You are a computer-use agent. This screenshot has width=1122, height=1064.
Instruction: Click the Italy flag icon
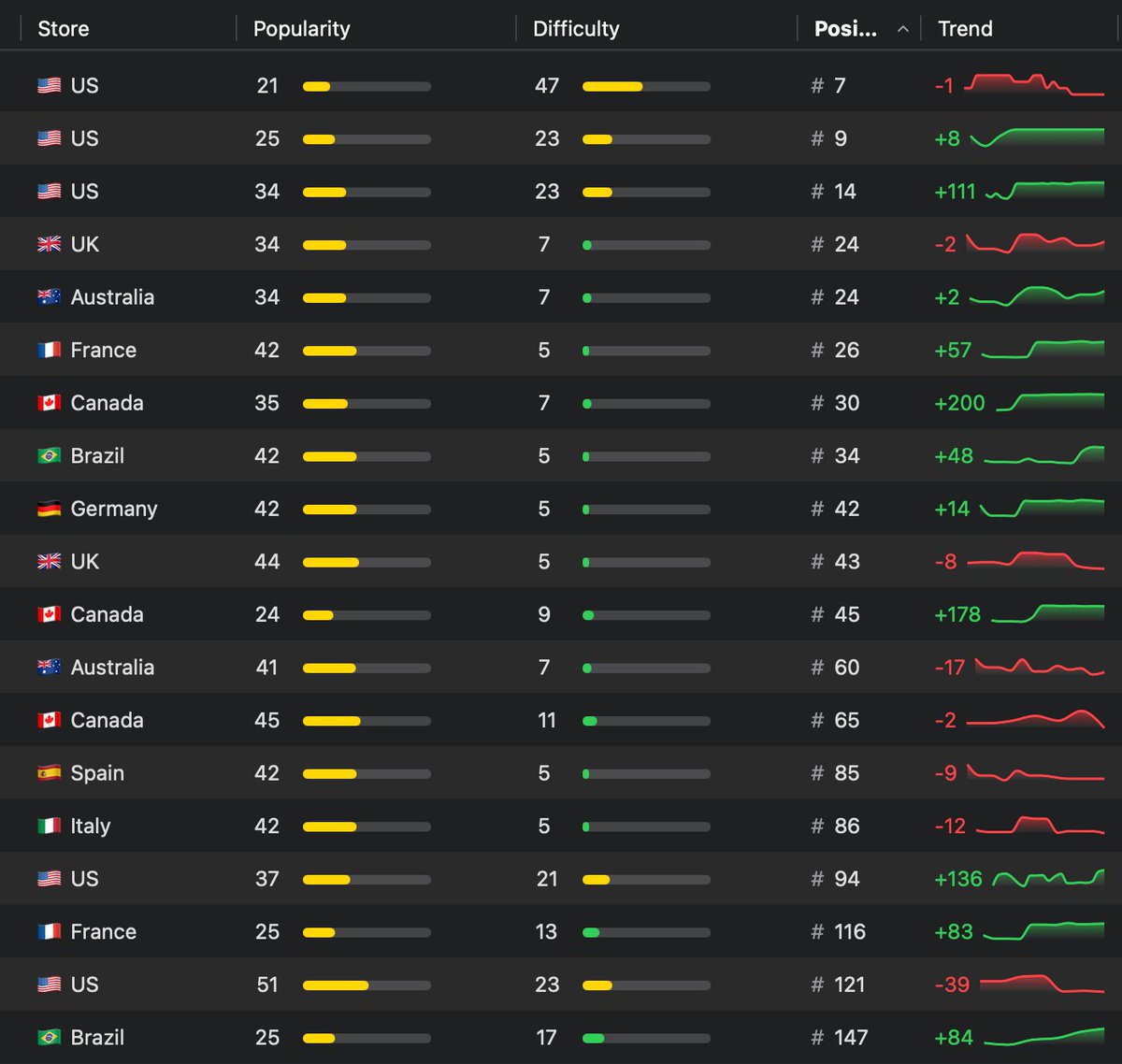coord(50,826)
